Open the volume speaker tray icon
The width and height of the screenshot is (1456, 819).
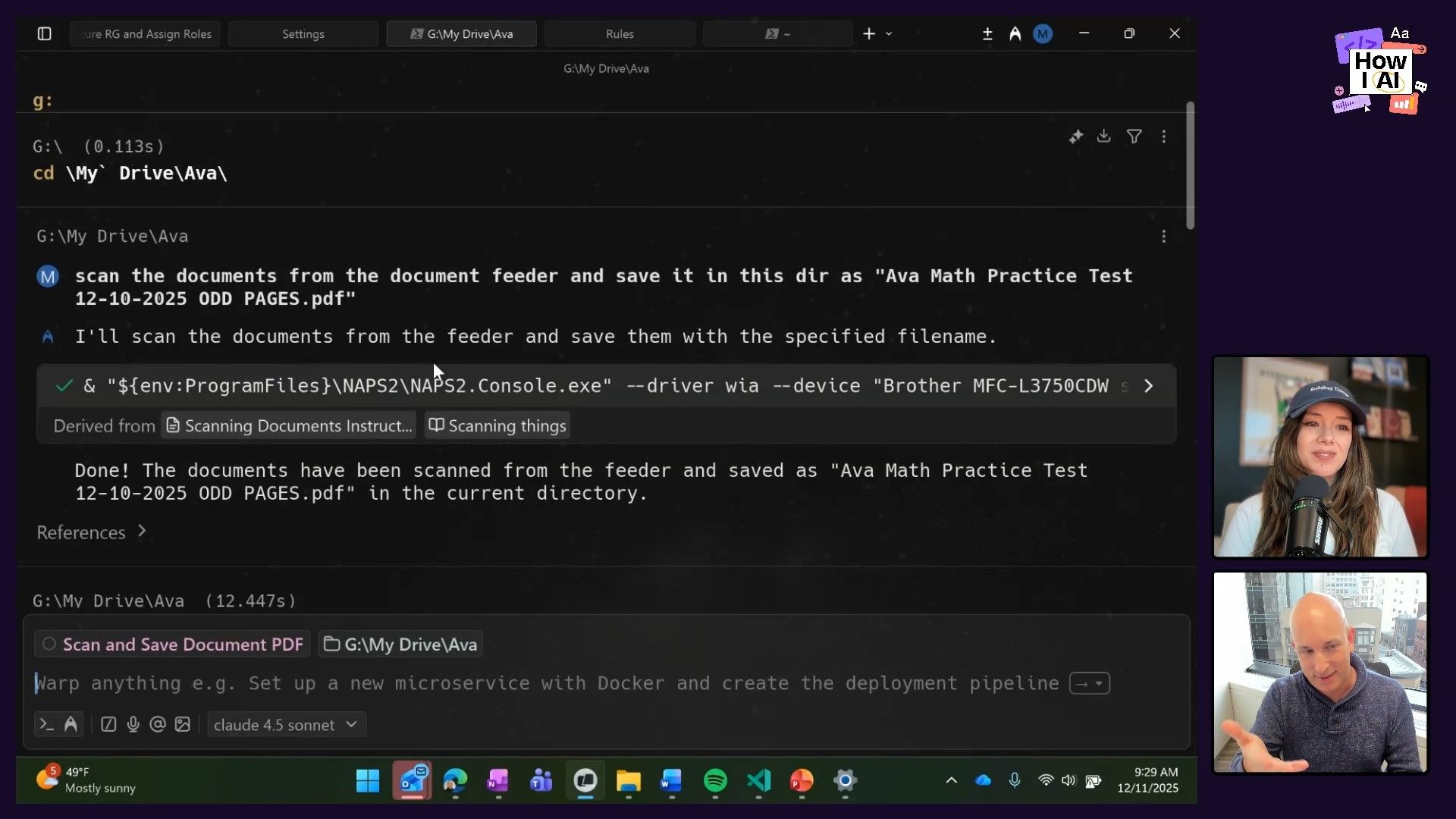1068,780
